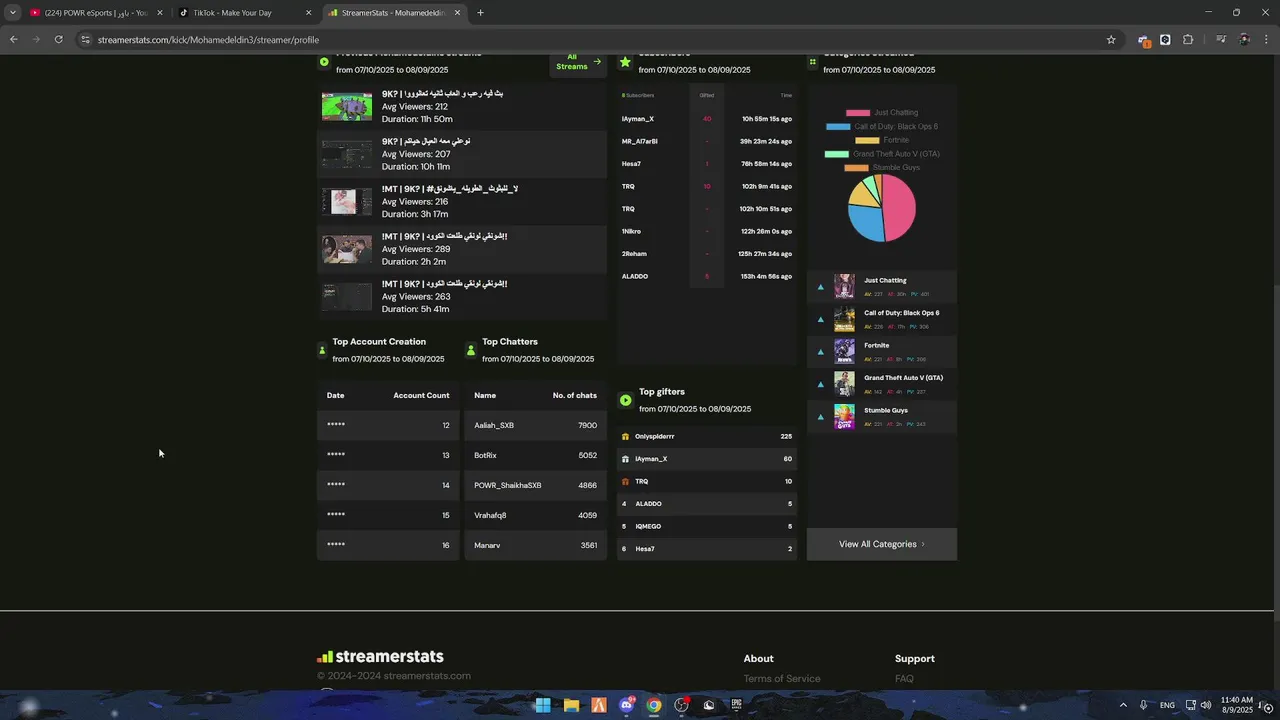Image resolution: width=1280 pixels, height=720 pixels.
Task: Click the All Streams button
Action: (577, 62)
